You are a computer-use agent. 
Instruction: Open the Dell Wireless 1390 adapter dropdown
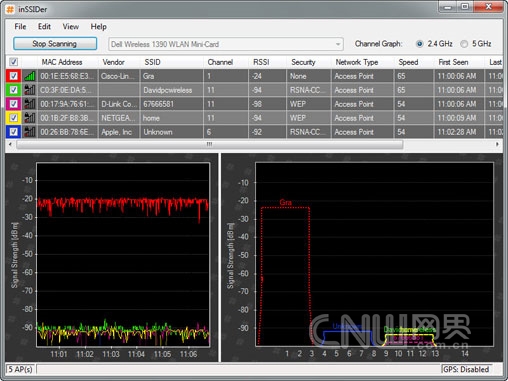[x=226, y=44]
